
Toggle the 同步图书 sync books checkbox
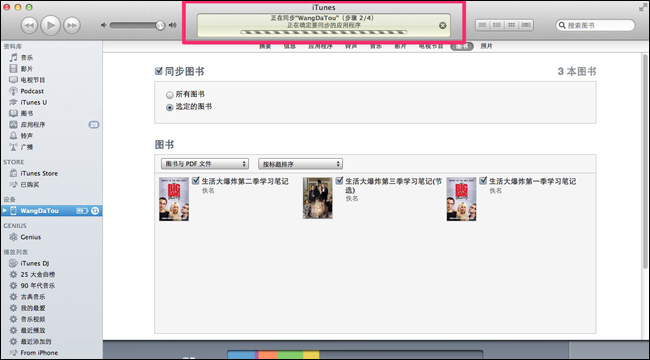coord(158,71)
